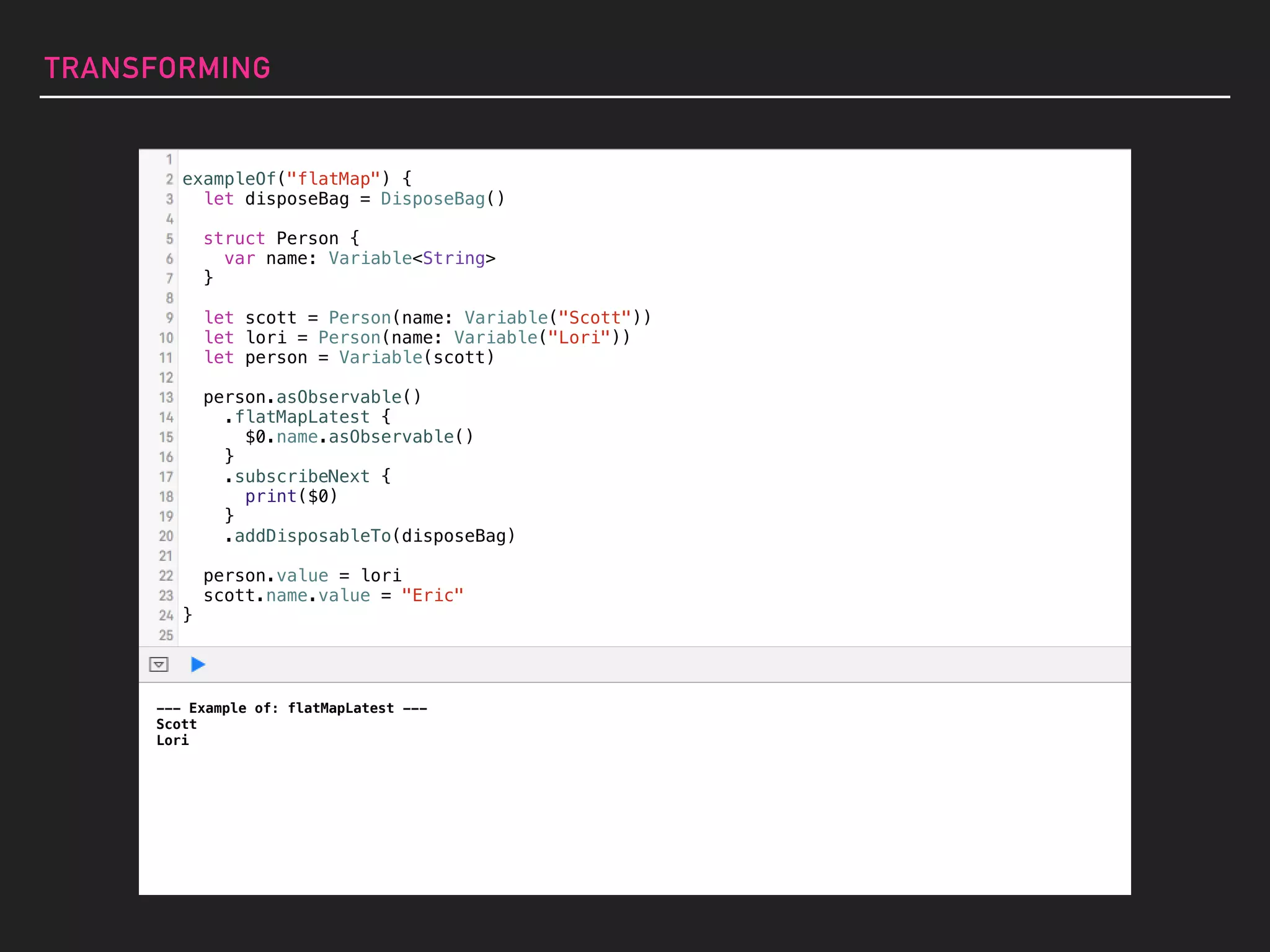
Task: Click the "Scott" string in code
Action: [594, 318]
